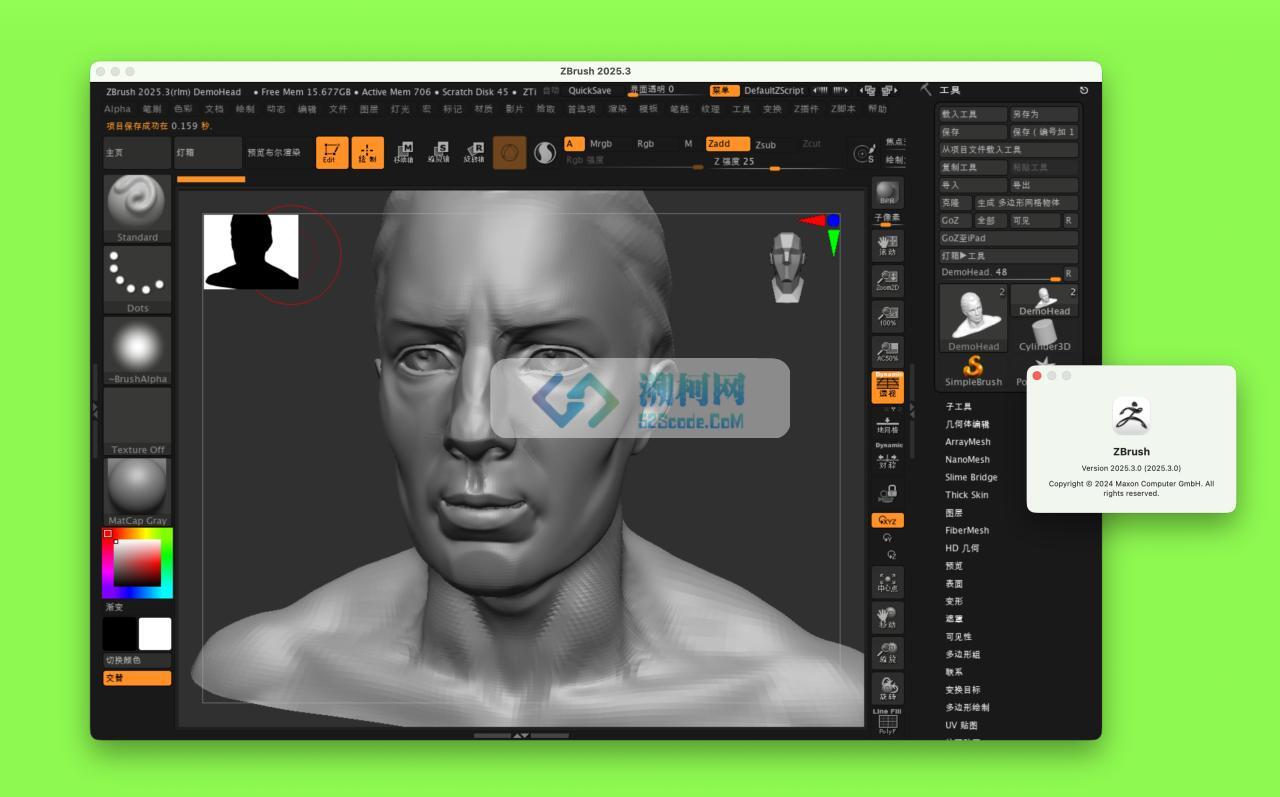
Task: Click the 滚动 hand scroll icon
Action: (x=887, y=245)
